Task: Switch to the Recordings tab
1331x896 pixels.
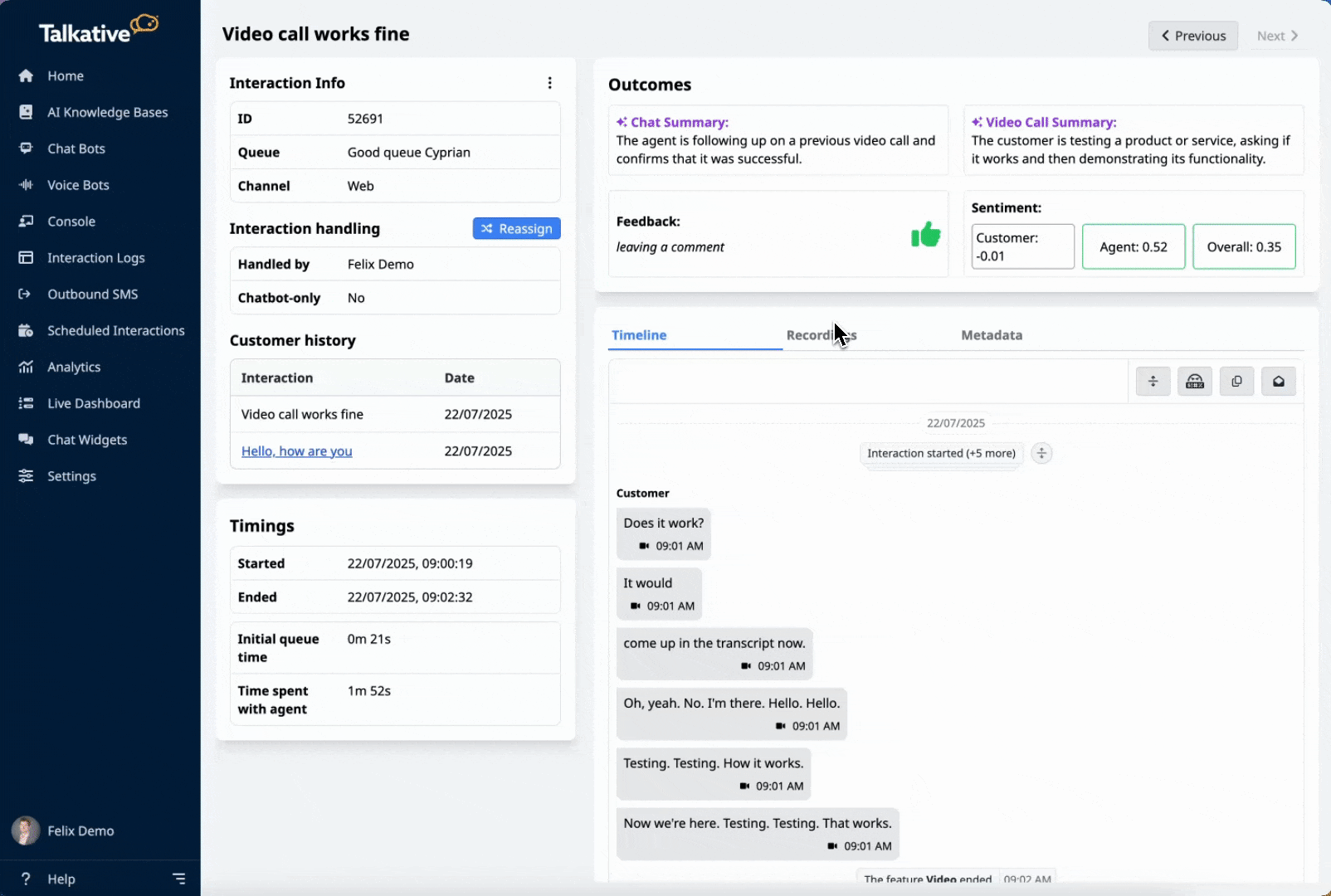Action: coord(821,335)
